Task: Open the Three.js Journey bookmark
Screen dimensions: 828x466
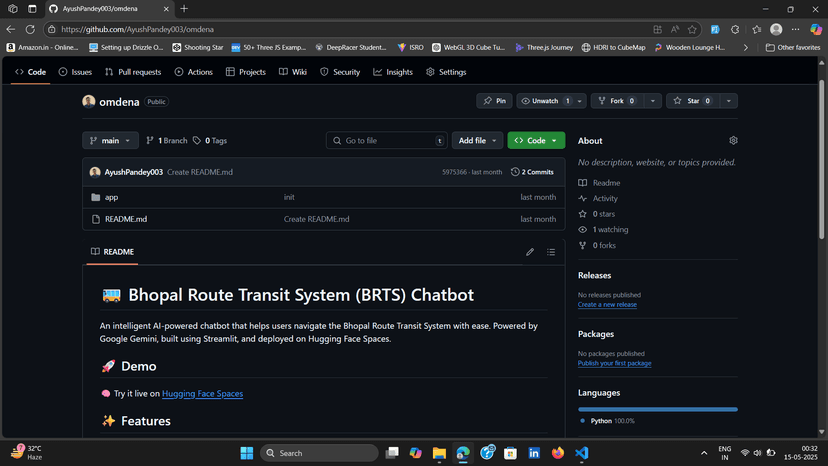Action: [x=544, y=48]
